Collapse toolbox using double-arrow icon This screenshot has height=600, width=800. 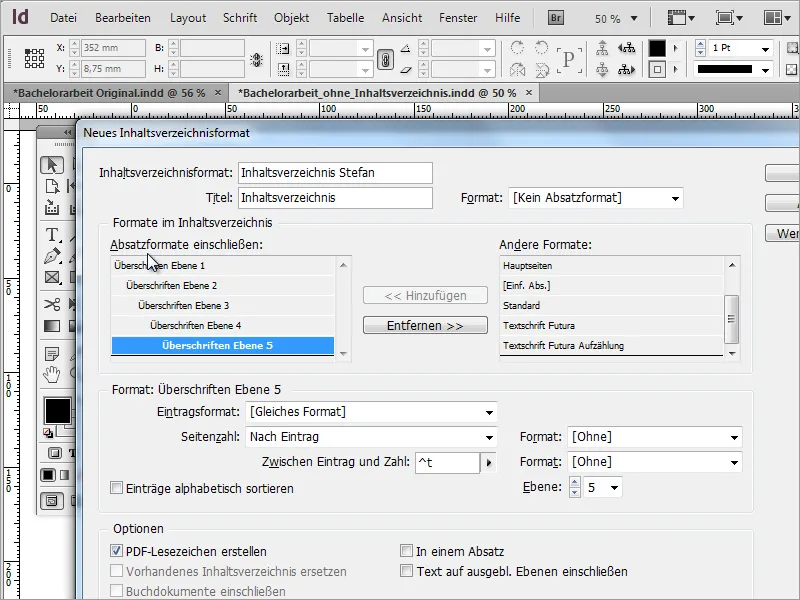tap(67, 133)
